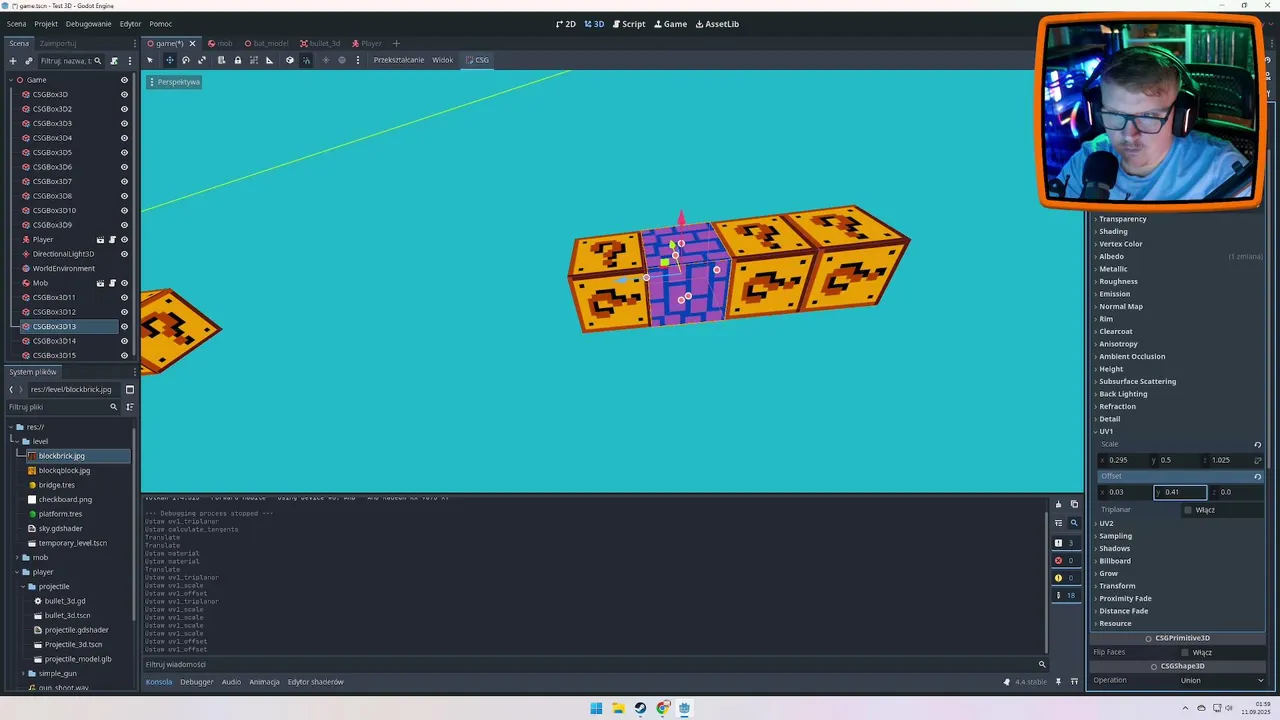This screenshot has height=720, width=1280.
Task: Open Chrome from the taskbar
Action: pos(662,708)
